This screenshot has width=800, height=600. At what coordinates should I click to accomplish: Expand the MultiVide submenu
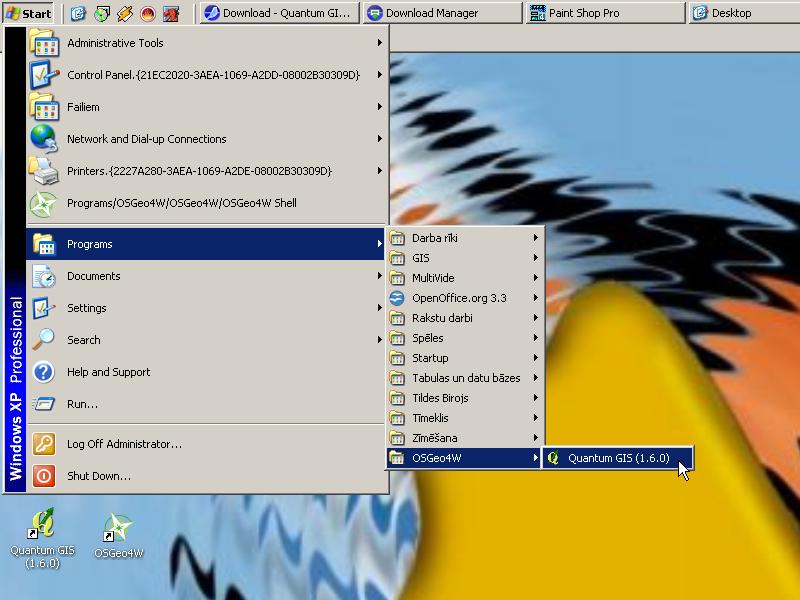(463, 278)
